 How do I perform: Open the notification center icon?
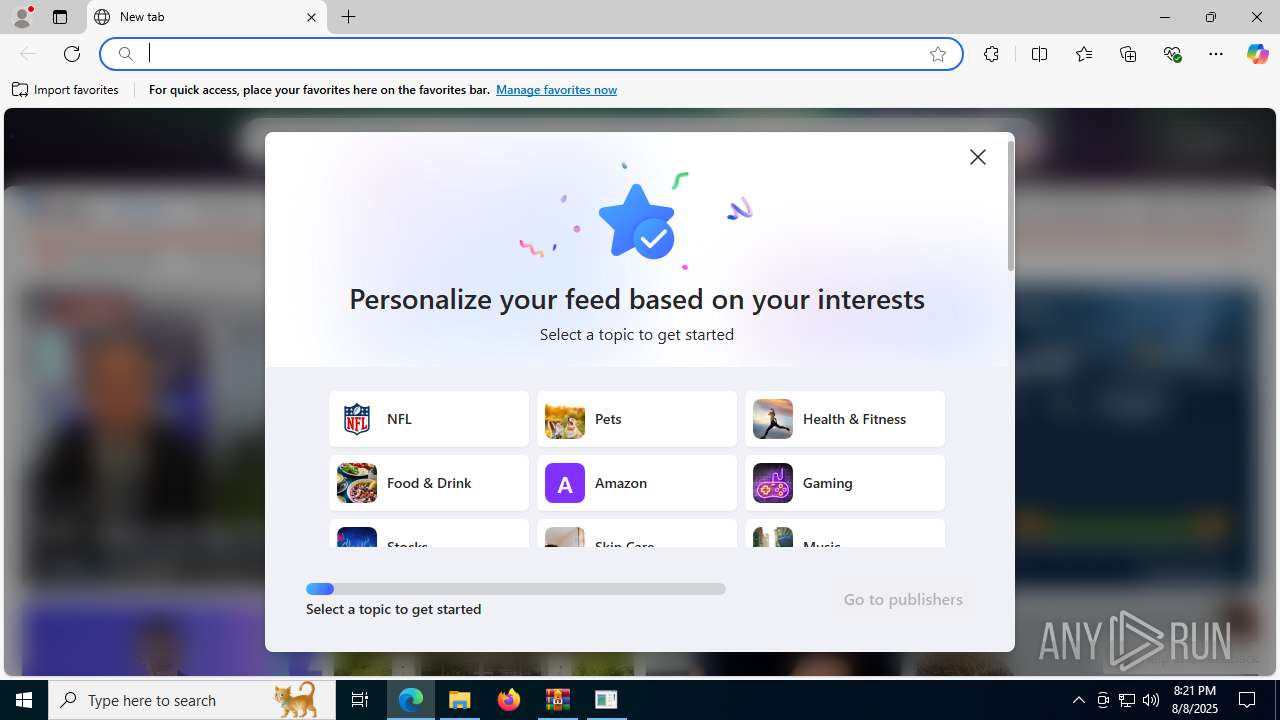(x=1247, y=700)
